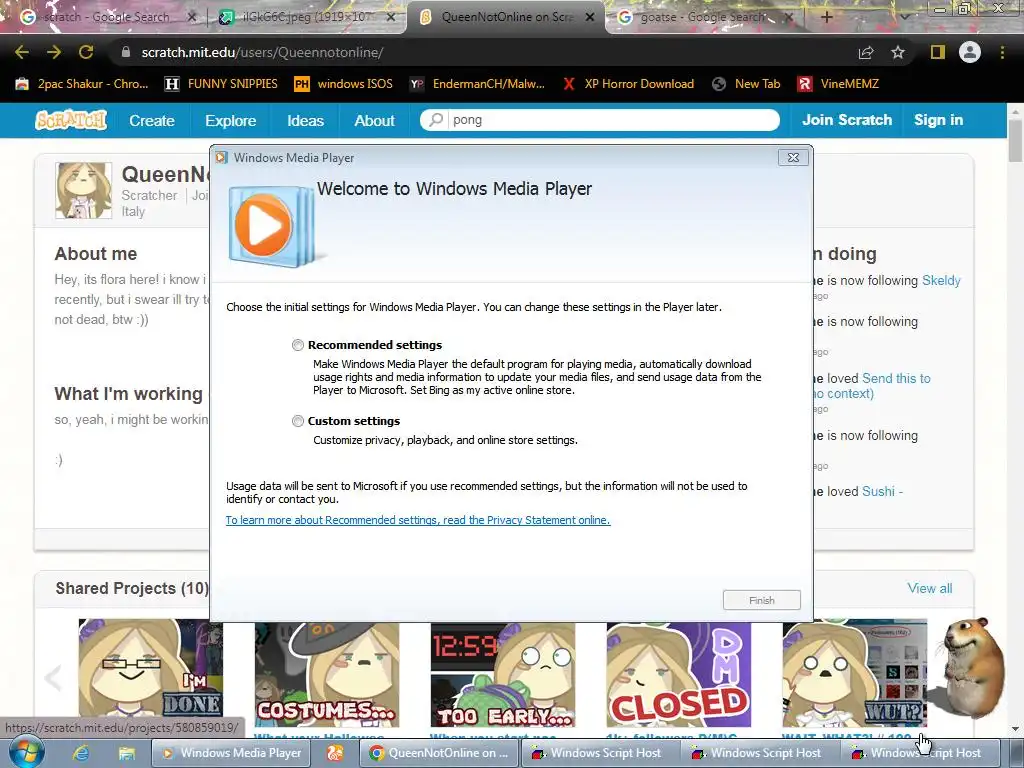This screenshot has height=768, width=1024.
Task: Open a new browser tab
Action: (x=826, y=17)
